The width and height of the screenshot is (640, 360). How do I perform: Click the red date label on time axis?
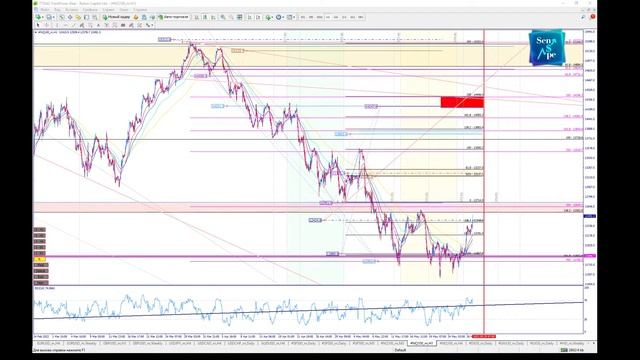tap(484, 336)
